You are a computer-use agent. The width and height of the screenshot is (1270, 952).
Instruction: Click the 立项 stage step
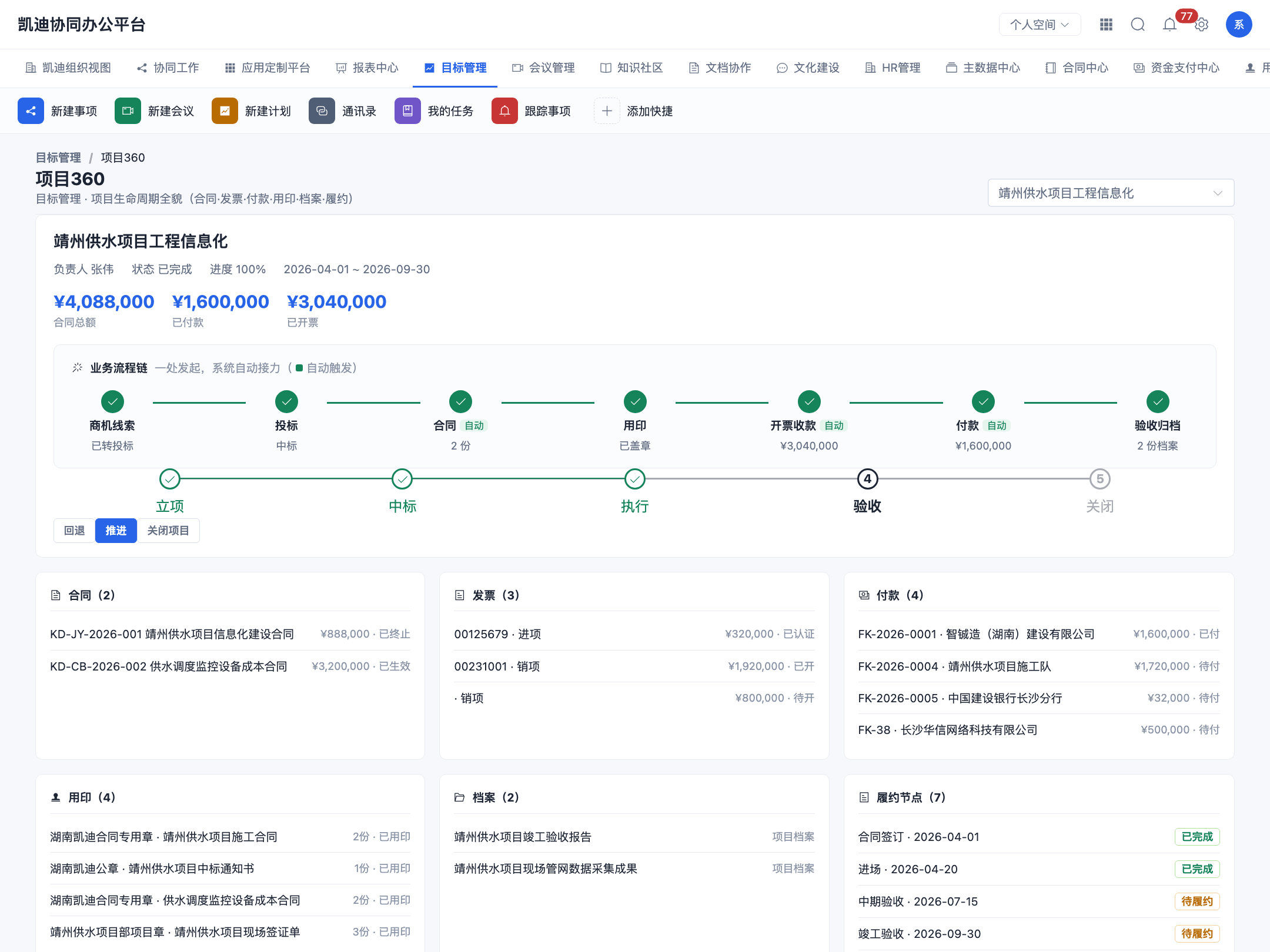tap(170, 491)
